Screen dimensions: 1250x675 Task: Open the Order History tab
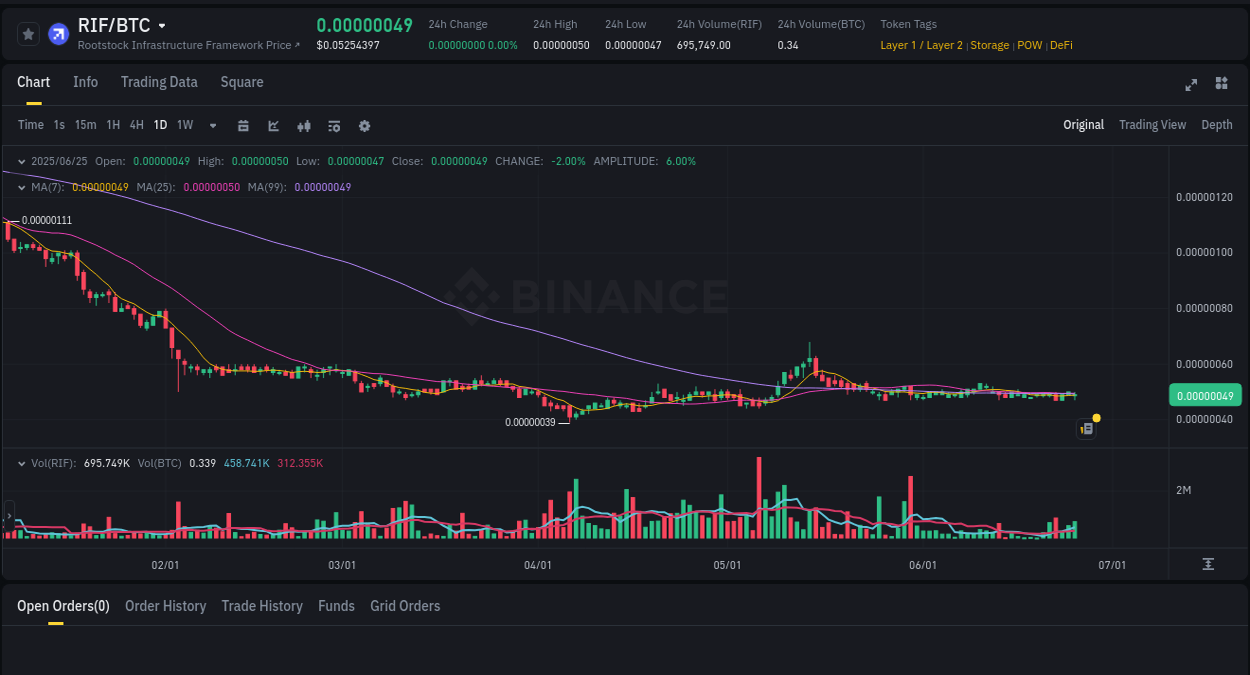165,606
